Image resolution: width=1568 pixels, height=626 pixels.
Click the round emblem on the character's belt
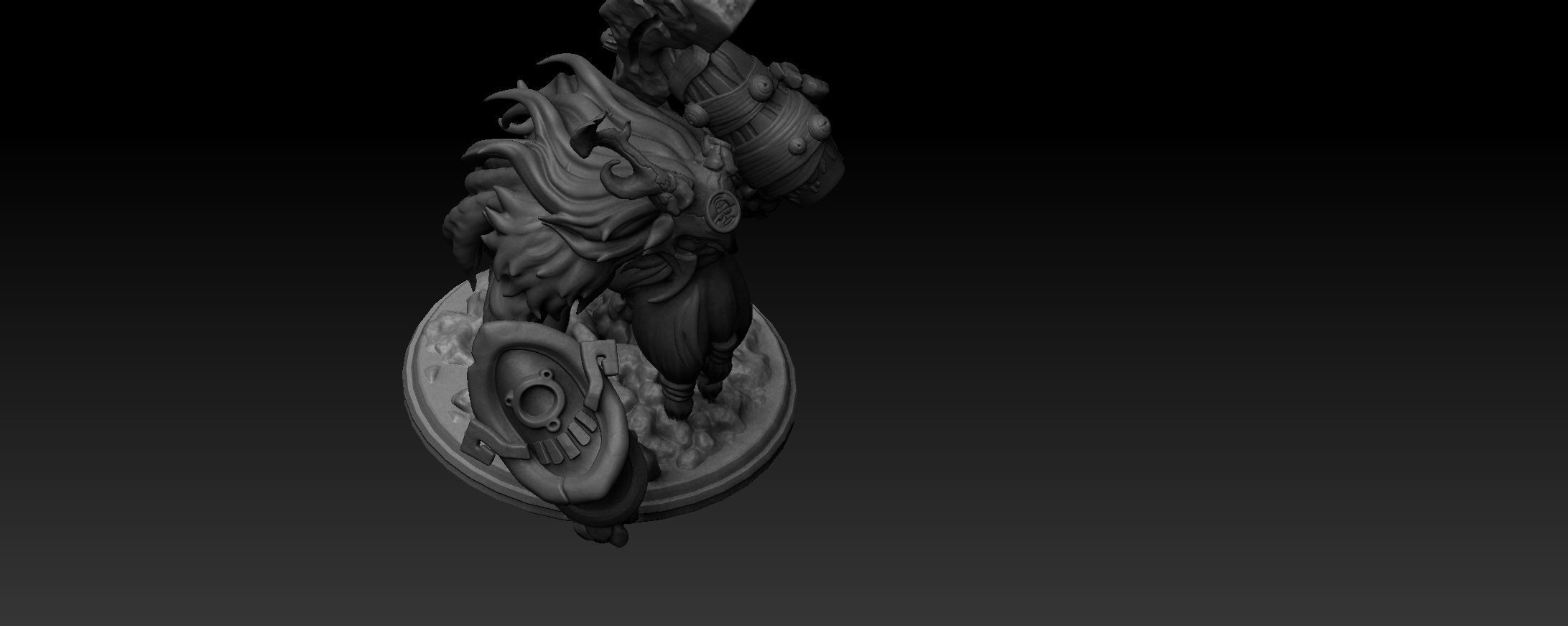click(722, 210)
